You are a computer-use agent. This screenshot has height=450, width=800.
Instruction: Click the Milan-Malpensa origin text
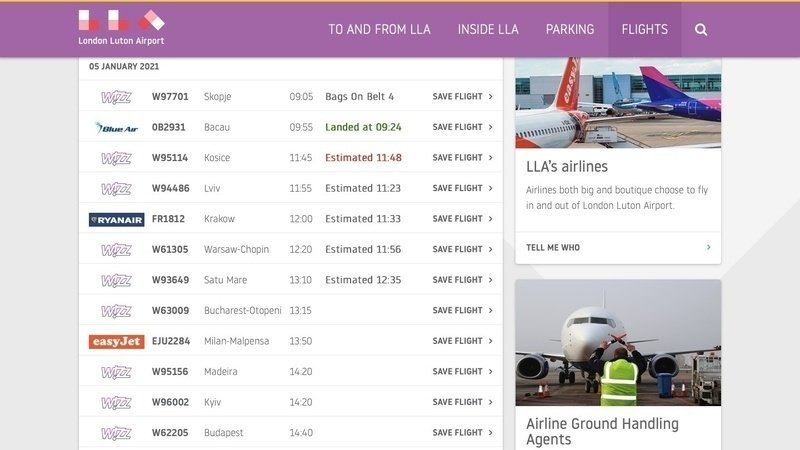tap(236, 341)
